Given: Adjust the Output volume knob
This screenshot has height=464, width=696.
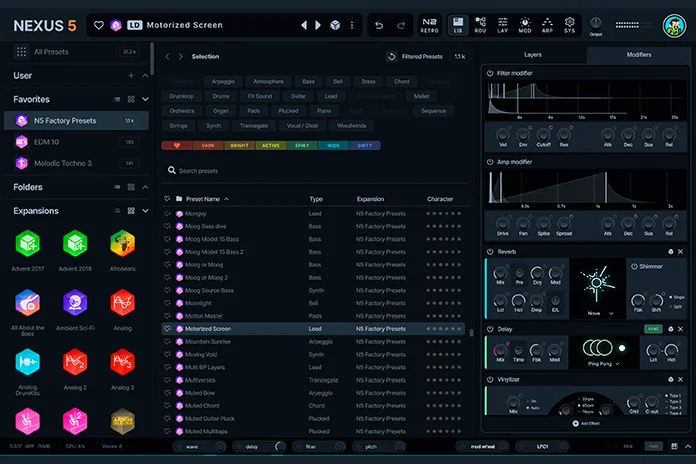Looking at the screenshot, I should pos(596,22).
